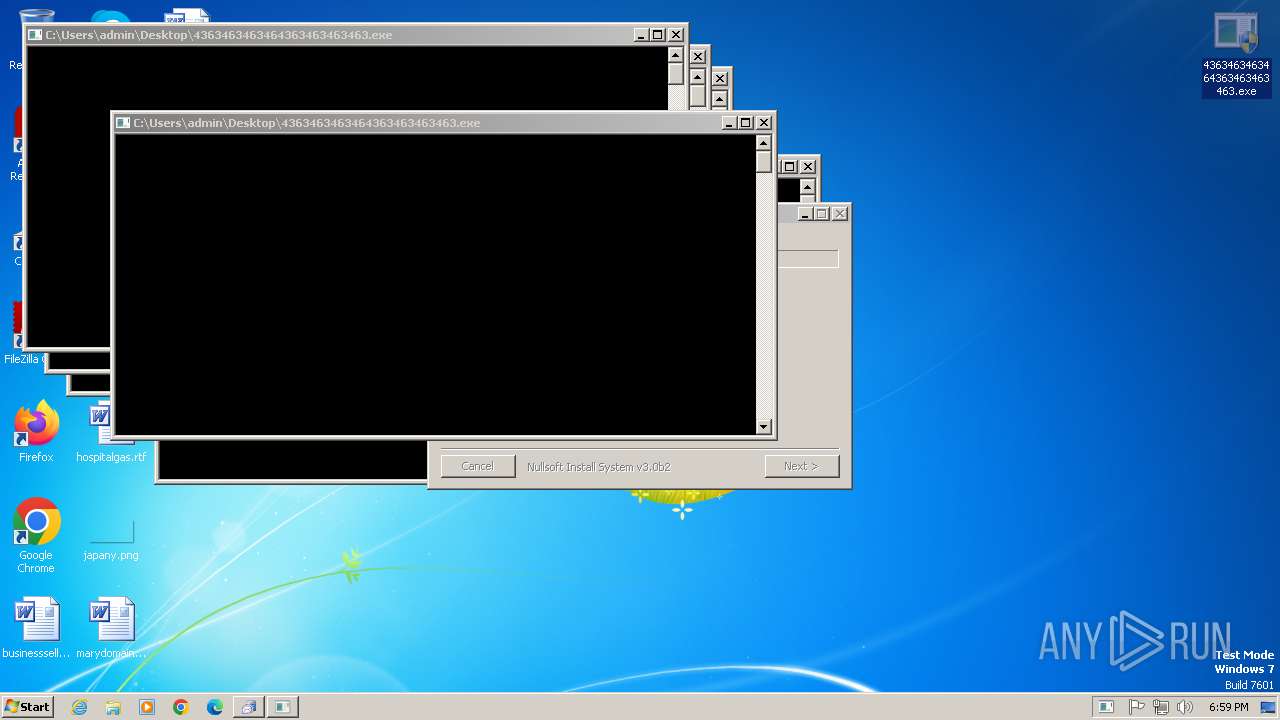Click Next > in the Nullsoft installer

801,466
